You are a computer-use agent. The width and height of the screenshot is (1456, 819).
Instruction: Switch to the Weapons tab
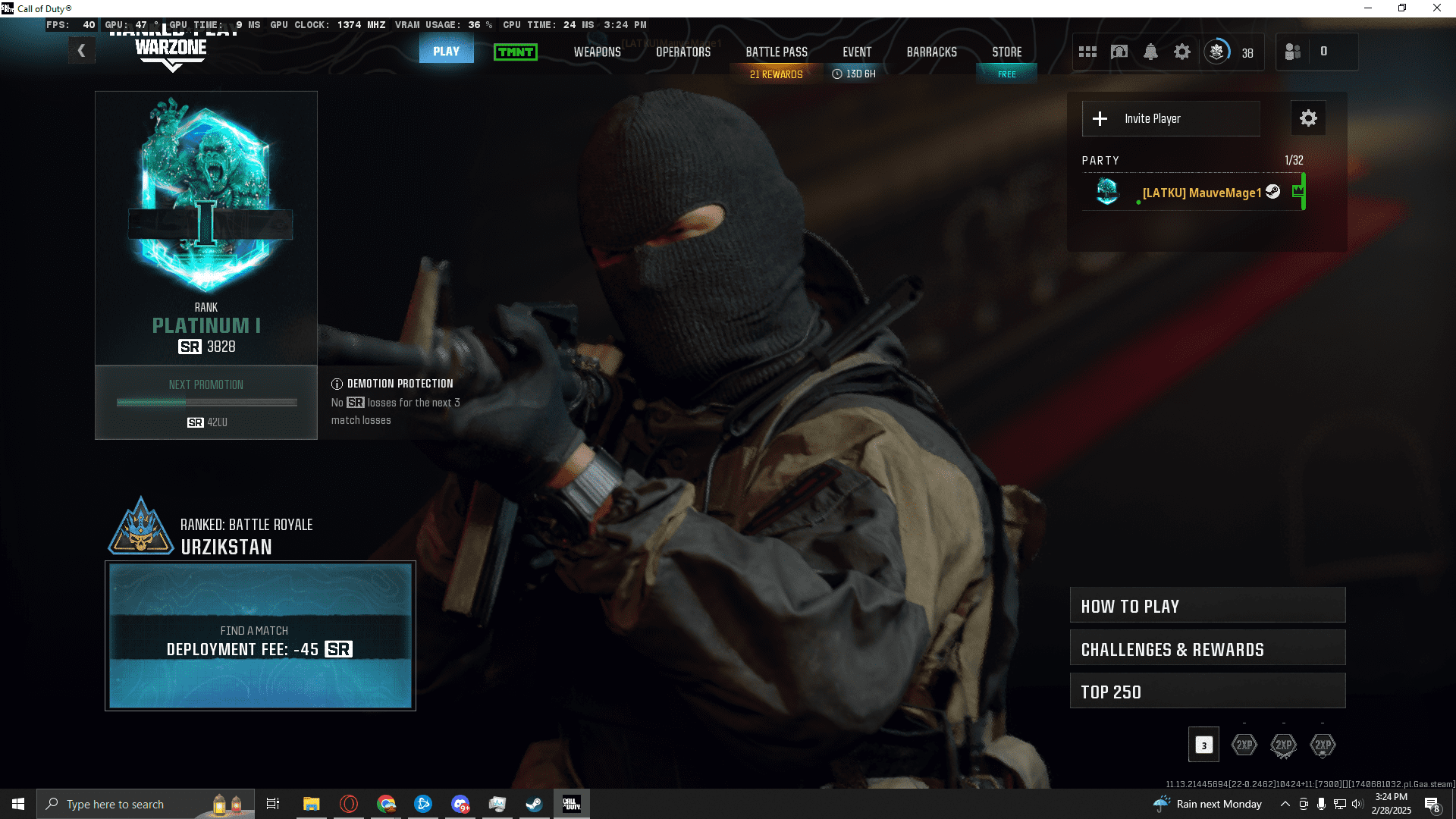[597, 52]
